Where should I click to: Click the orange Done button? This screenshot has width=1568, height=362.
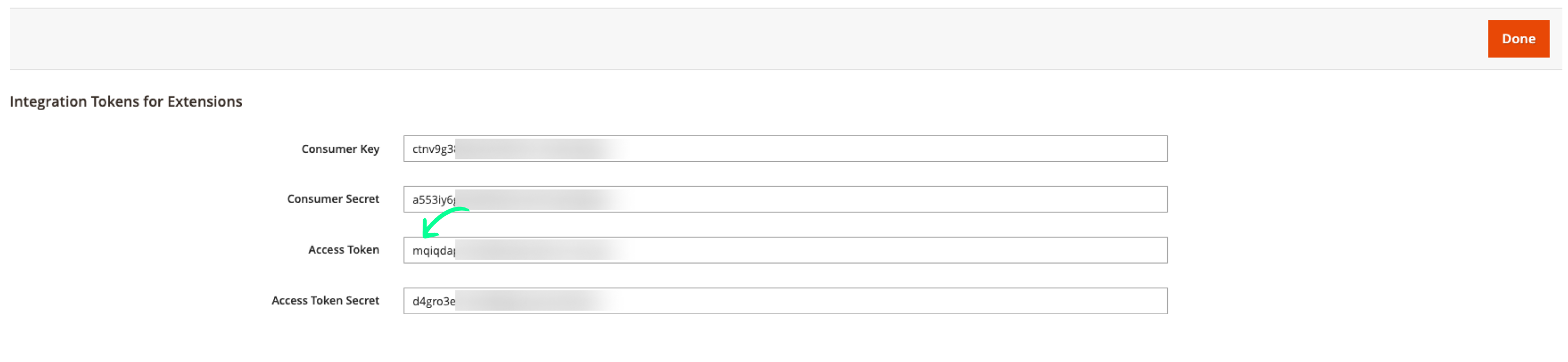click(1518, 39)
